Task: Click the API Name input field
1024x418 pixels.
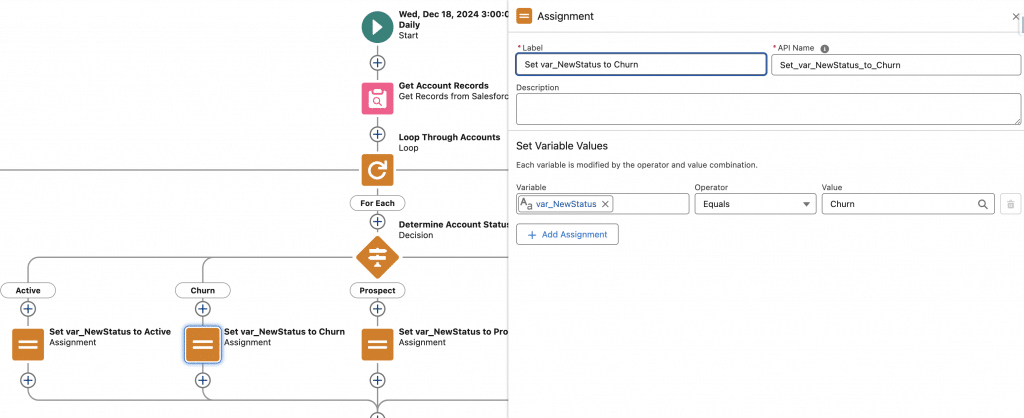Action: 895,64
